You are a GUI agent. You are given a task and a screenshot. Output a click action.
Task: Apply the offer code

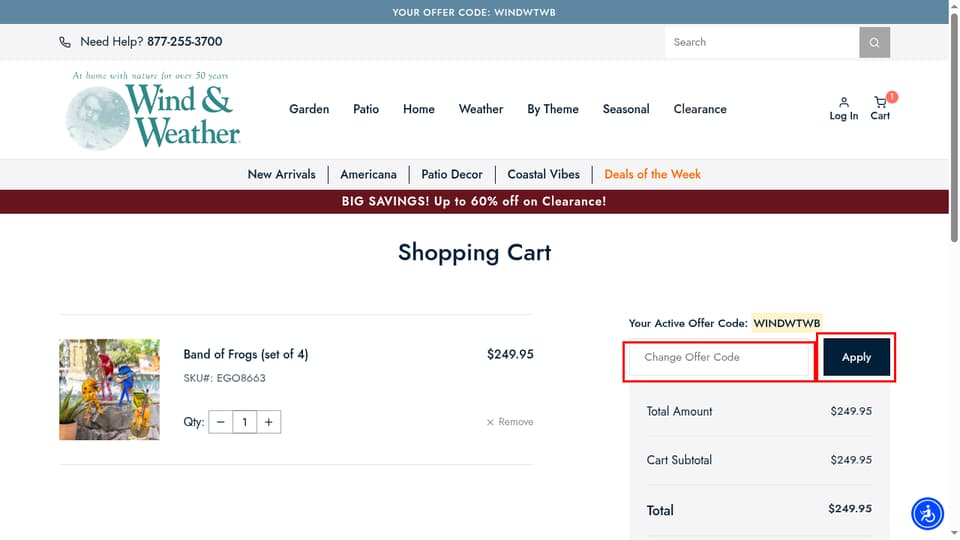coord(856,357)
